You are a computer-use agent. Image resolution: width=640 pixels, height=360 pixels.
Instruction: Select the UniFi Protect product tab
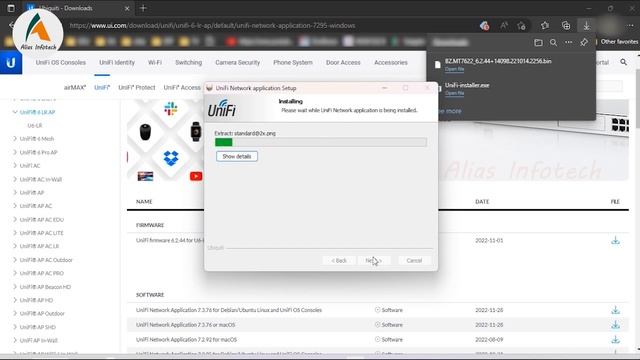[x=137, y=87]
